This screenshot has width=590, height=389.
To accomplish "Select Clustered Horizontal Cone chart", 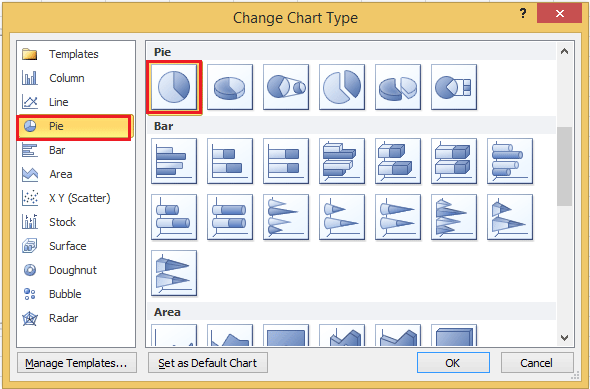I will 286,217.
